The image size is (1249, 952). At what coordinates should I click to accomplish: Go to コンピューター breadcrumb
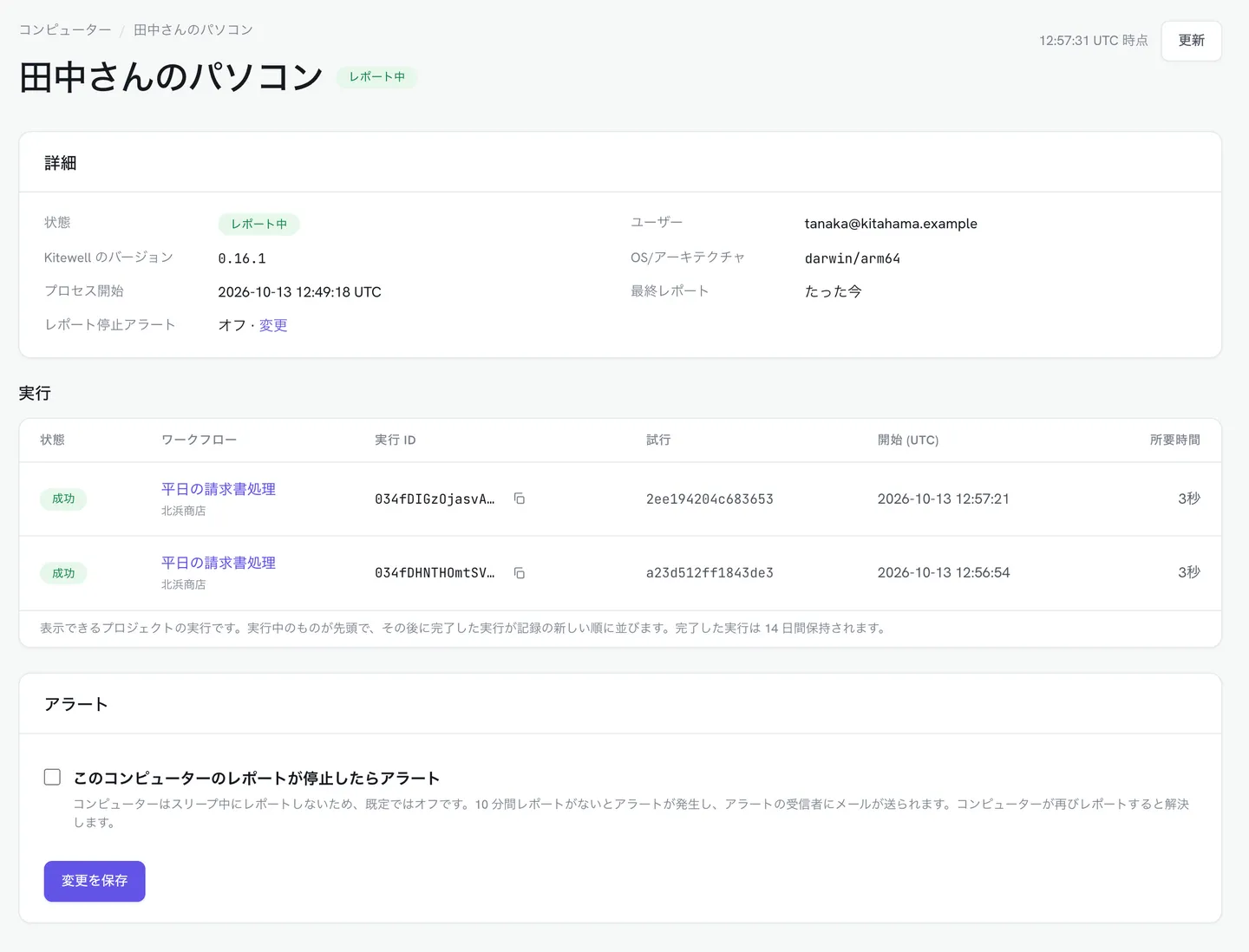pos(65,29)
